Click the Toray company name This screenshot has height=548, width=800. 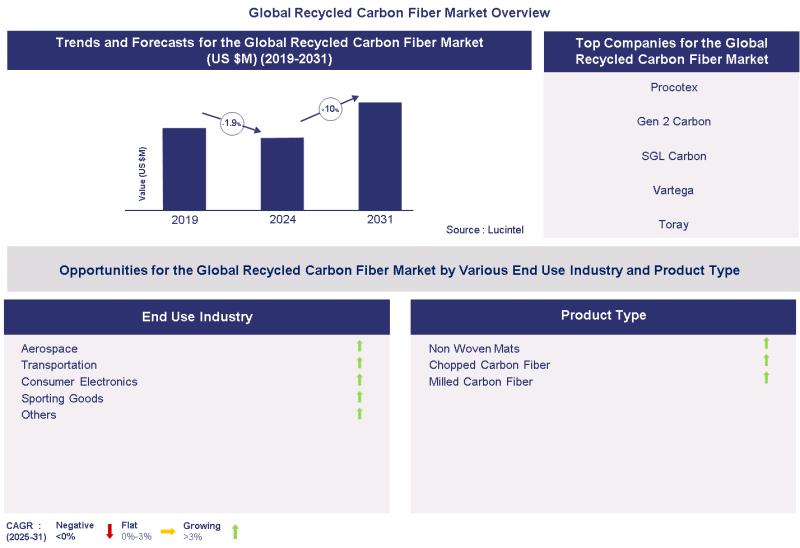pos(673,225)
